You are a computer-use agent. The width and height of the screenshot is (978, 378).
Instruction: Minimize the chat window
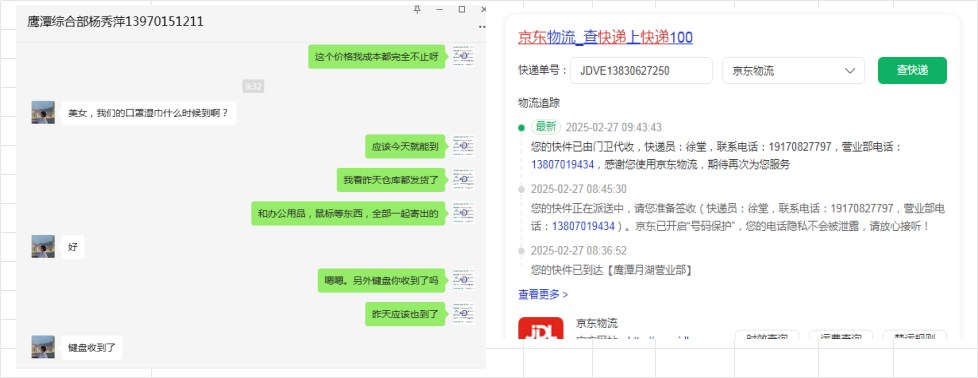coord(439,9)
